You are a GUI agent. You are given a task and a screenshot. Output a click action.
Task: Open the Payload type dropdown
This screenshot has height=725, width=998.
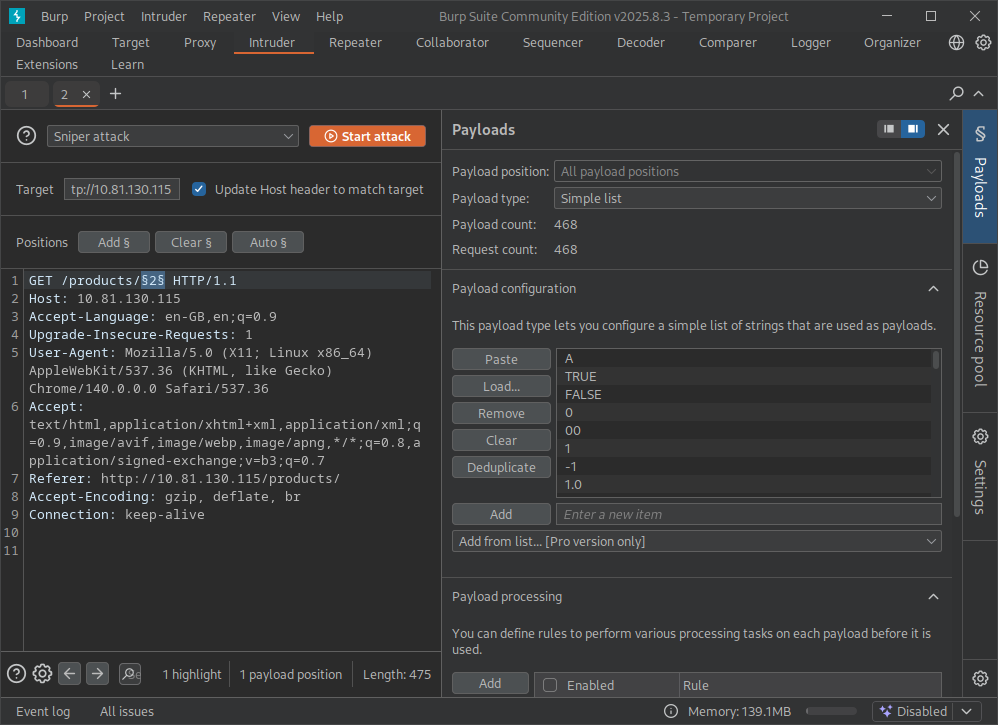click(747, 198)
